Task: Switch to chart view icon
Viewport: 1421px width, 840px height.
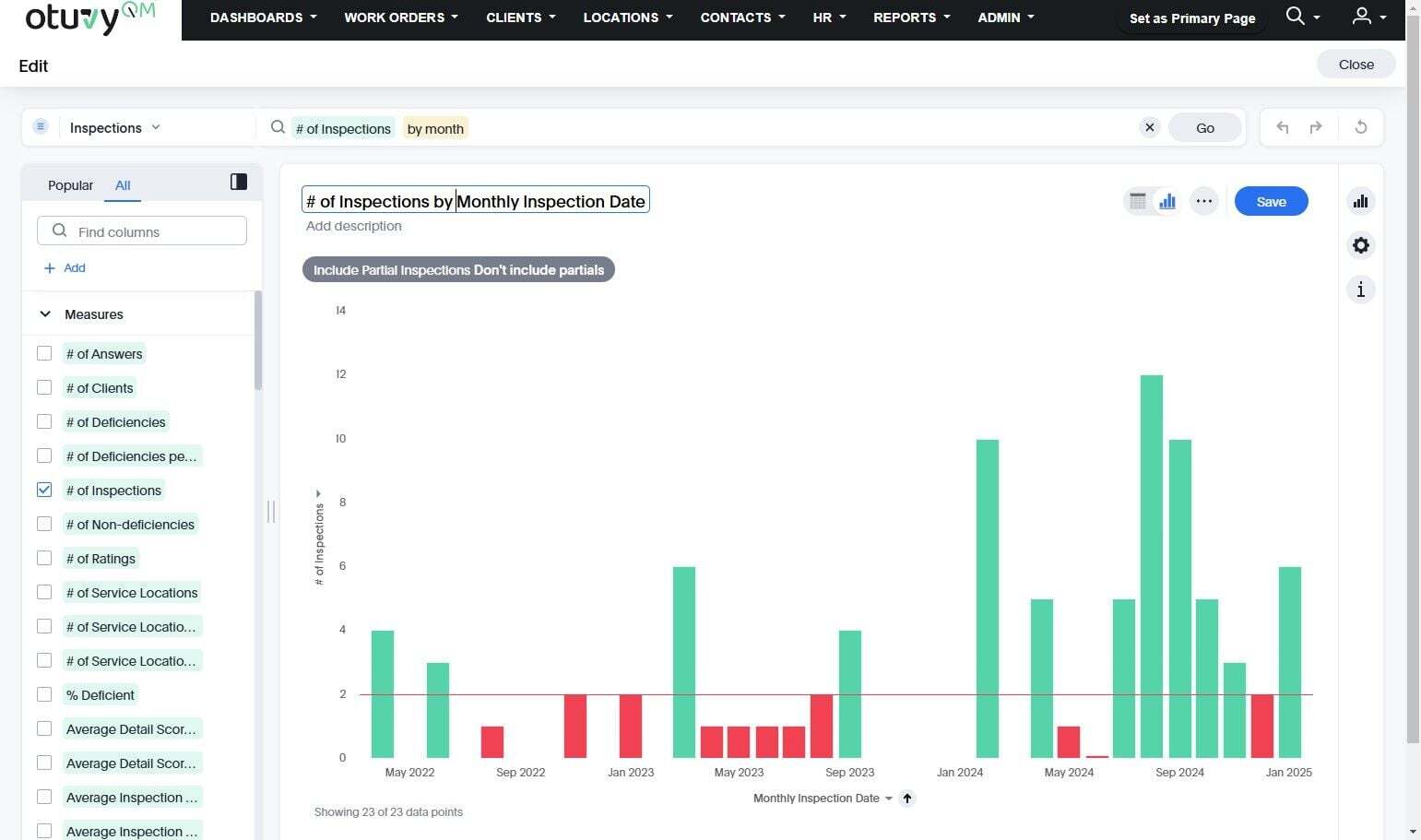Action: pos(1167,201)
